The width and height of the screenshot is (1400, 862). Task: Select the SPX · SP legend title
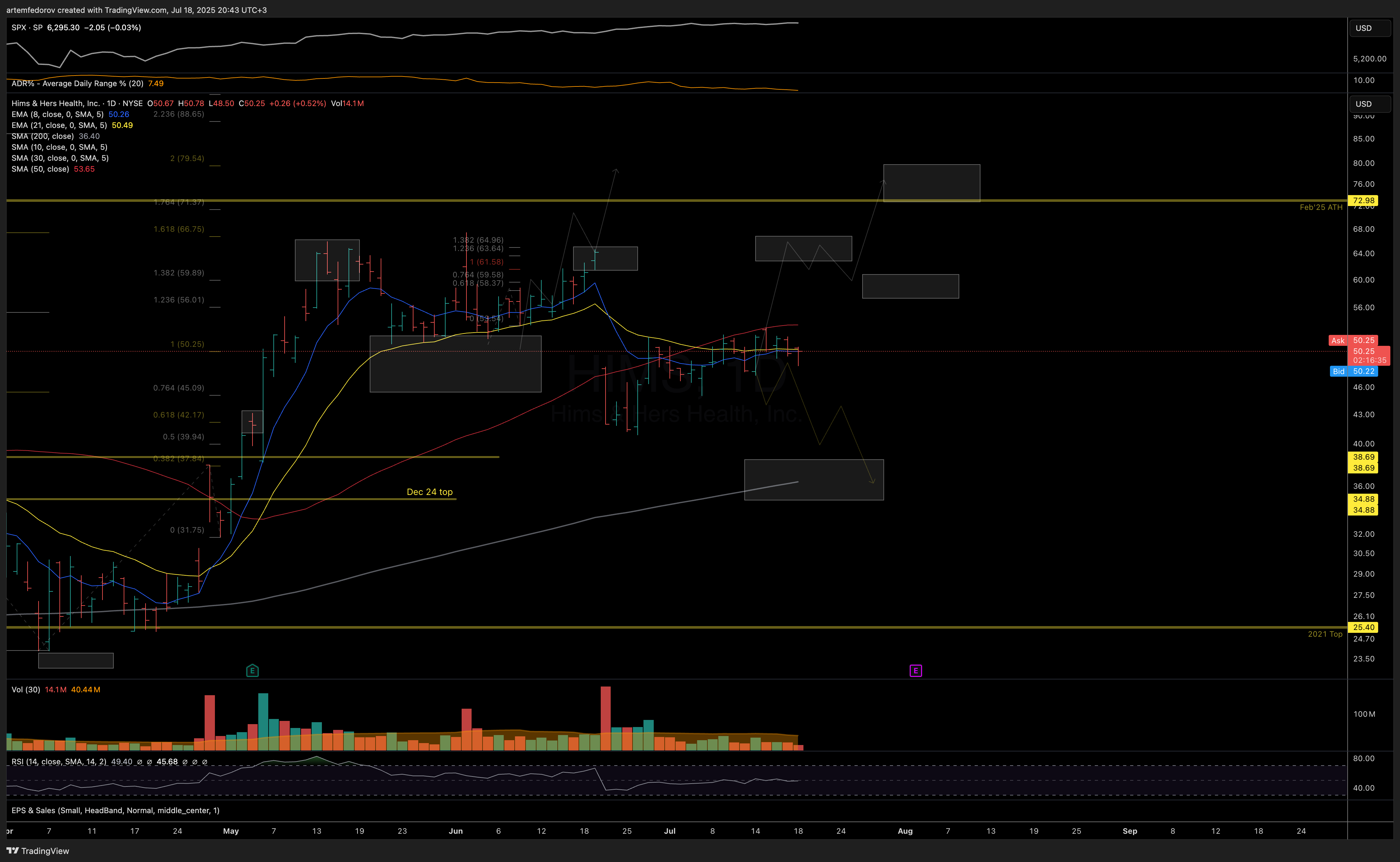tap(27, 27)
